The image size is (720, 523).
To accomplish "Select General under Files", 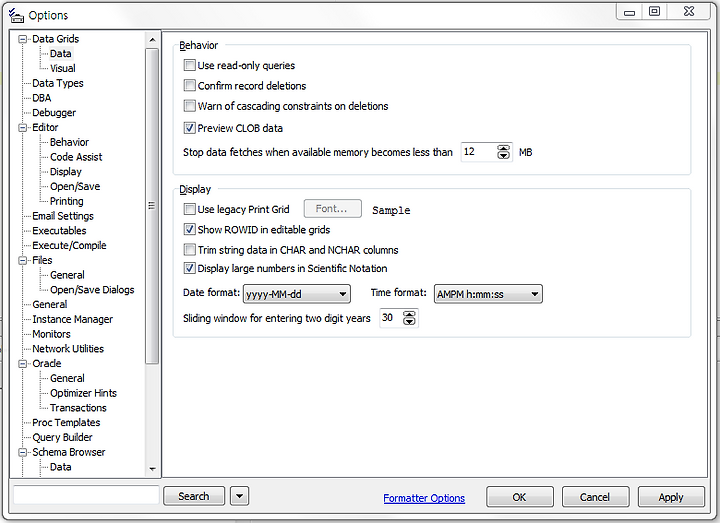I will [68, 275].
